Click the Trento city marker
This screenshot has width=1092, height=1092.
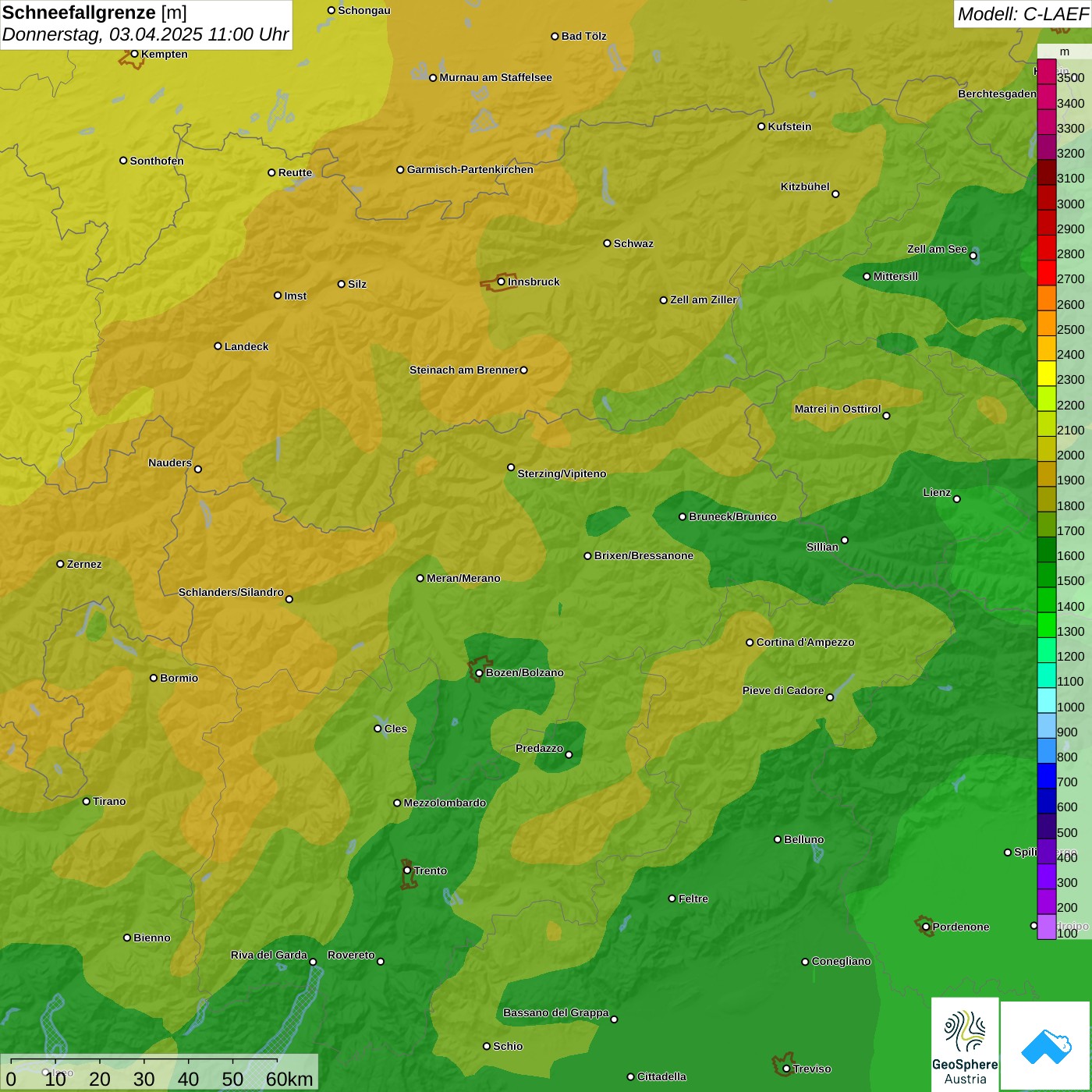pos(407,870)
